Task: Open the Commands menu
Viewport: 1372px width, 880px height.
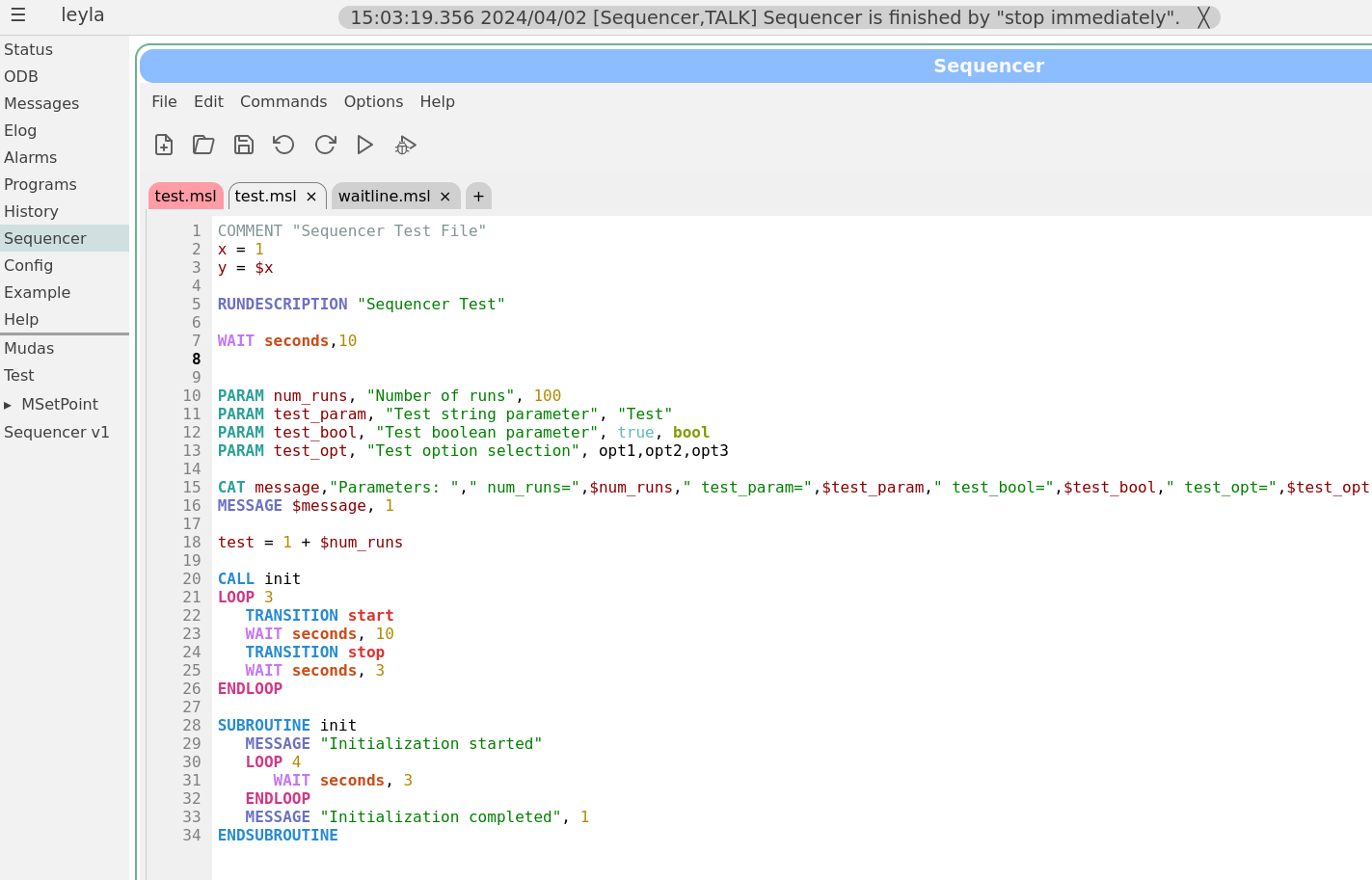Action: [x=283, y=101]
